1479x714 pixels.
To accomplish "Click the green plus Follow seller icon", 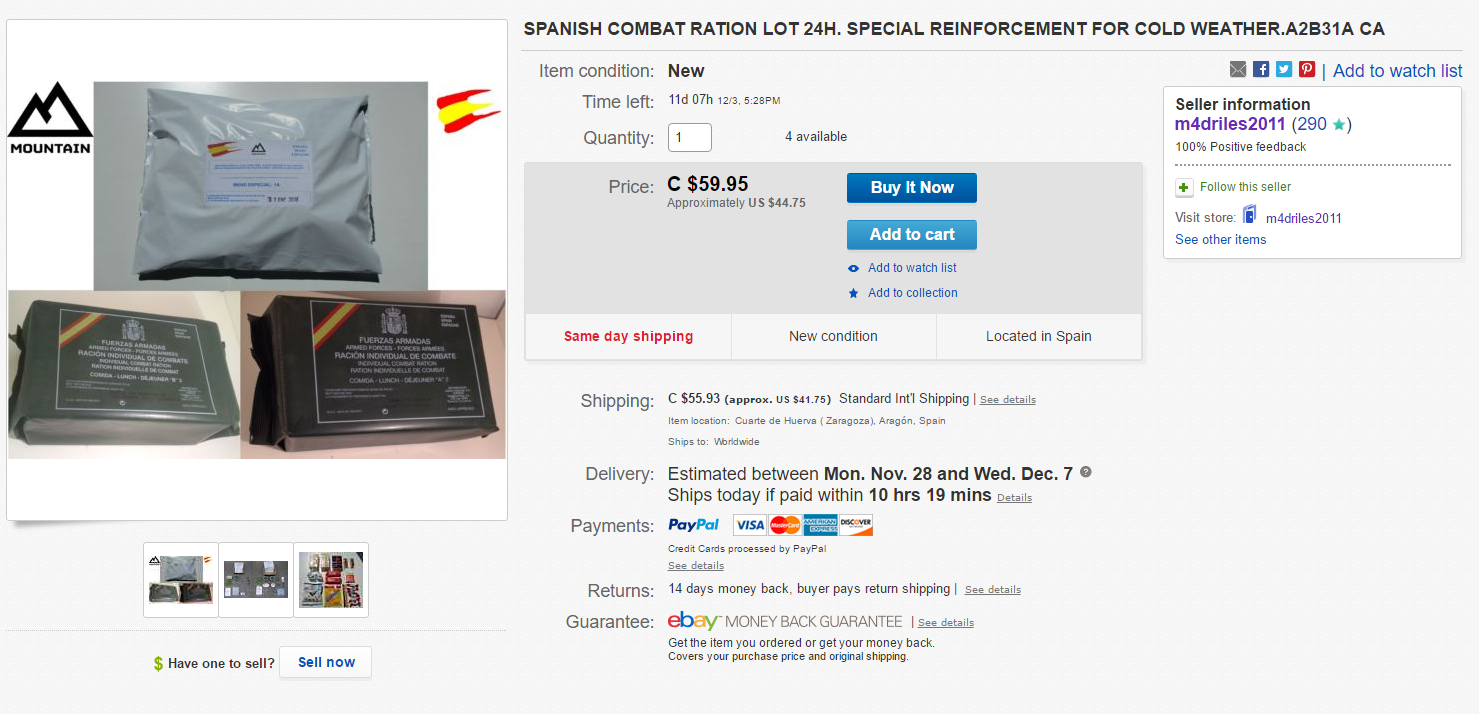I will (x=1184, y=187).
